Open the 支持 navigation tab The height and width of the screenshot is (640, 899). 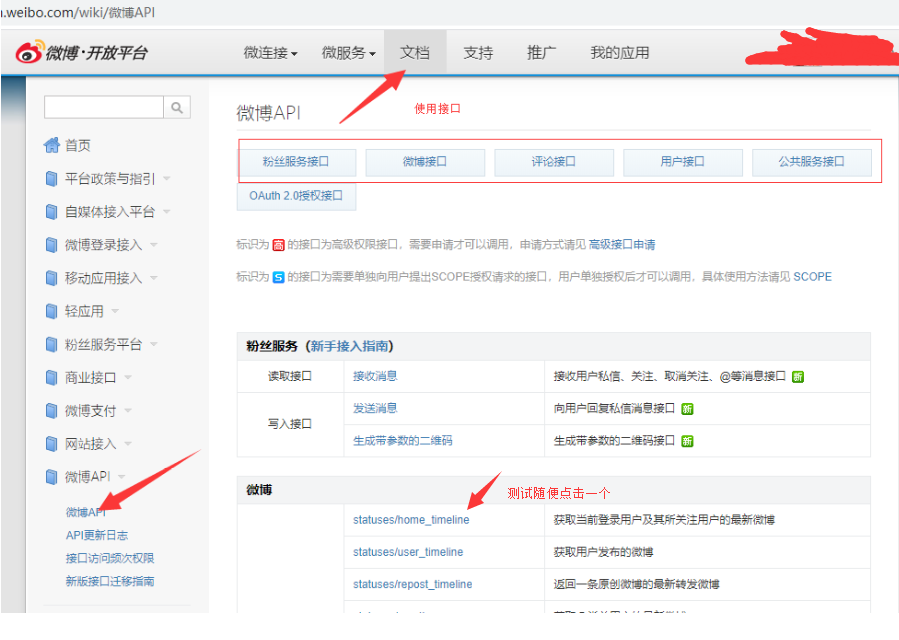pyautogui.click(x=478, y=53)
